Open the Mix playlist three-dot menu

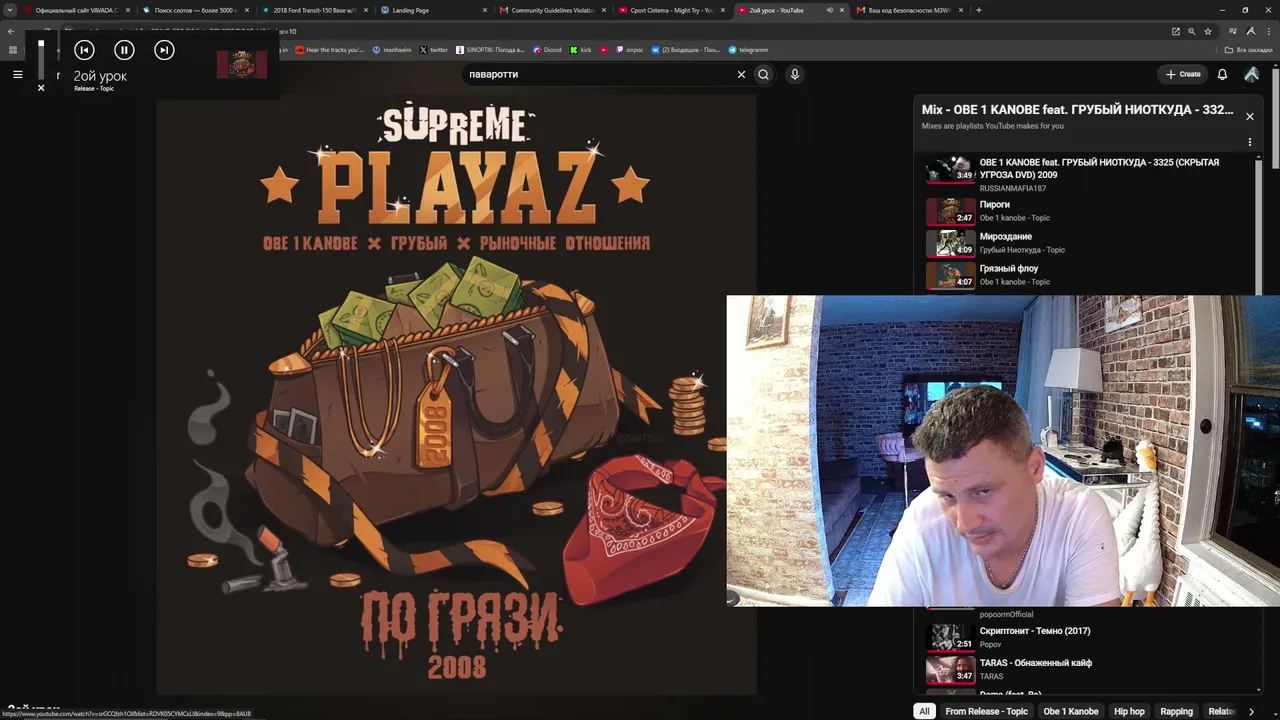1249,142
